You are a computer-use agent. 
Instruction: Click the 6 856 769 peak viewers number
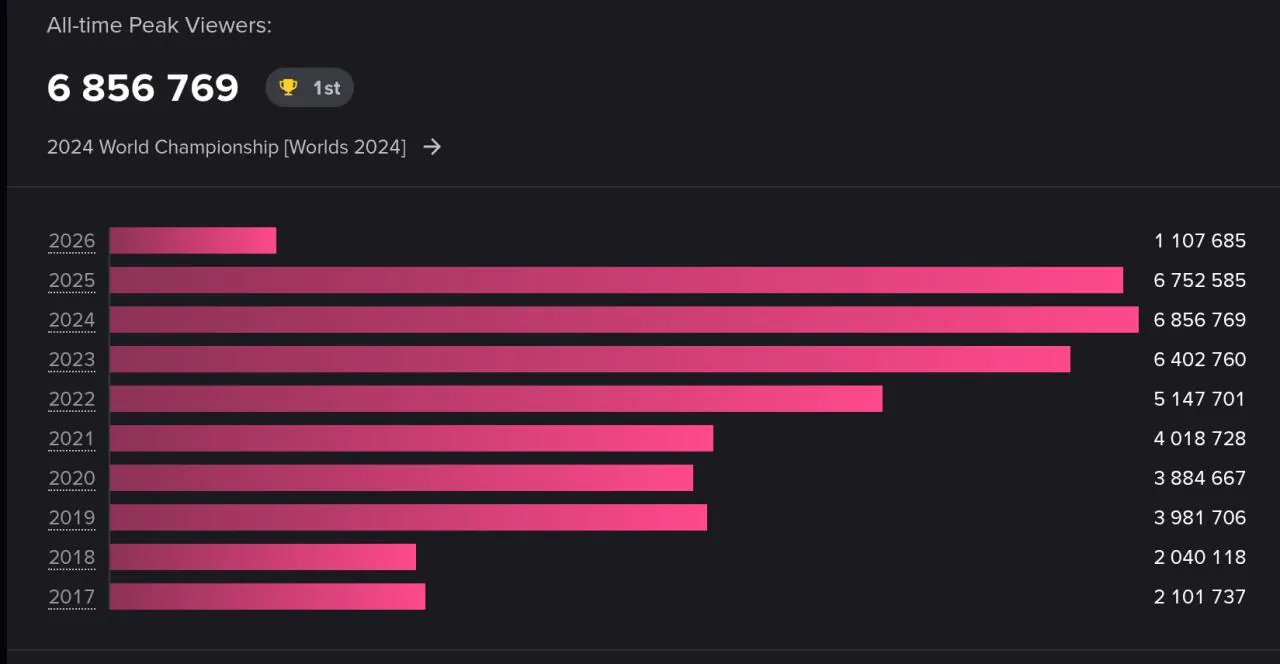click(x=143, y=88)
